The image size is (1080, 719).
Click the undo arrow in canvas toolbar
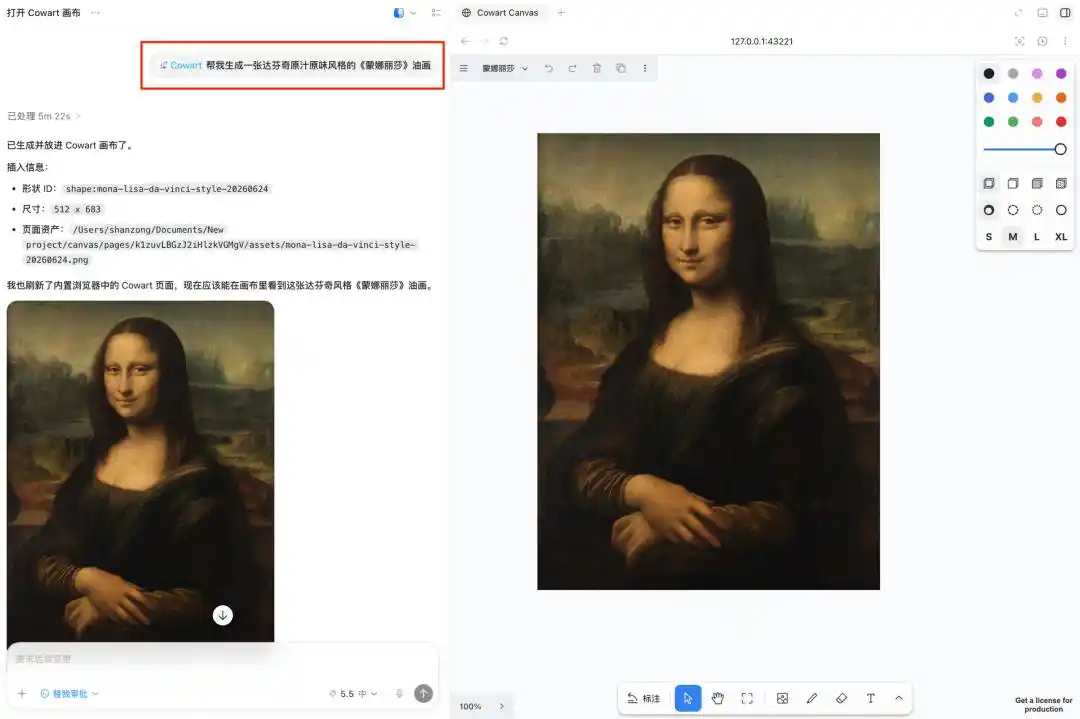click(x=549, y=68)
